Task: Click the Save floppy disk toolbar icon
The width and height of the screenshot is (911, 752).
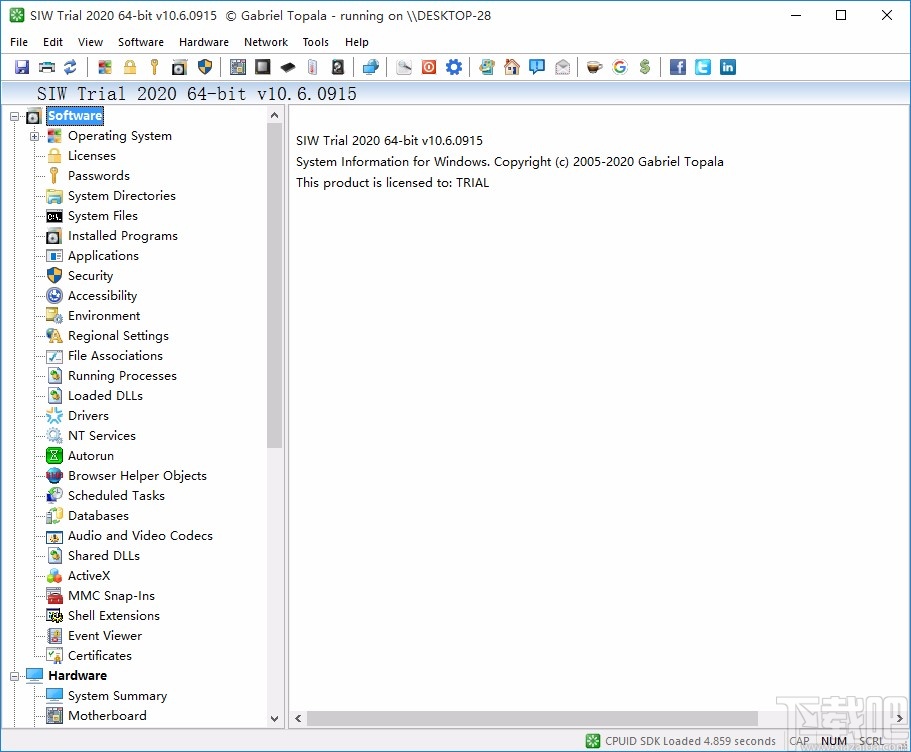Action: pyautogui.click(x=22, y=67)
